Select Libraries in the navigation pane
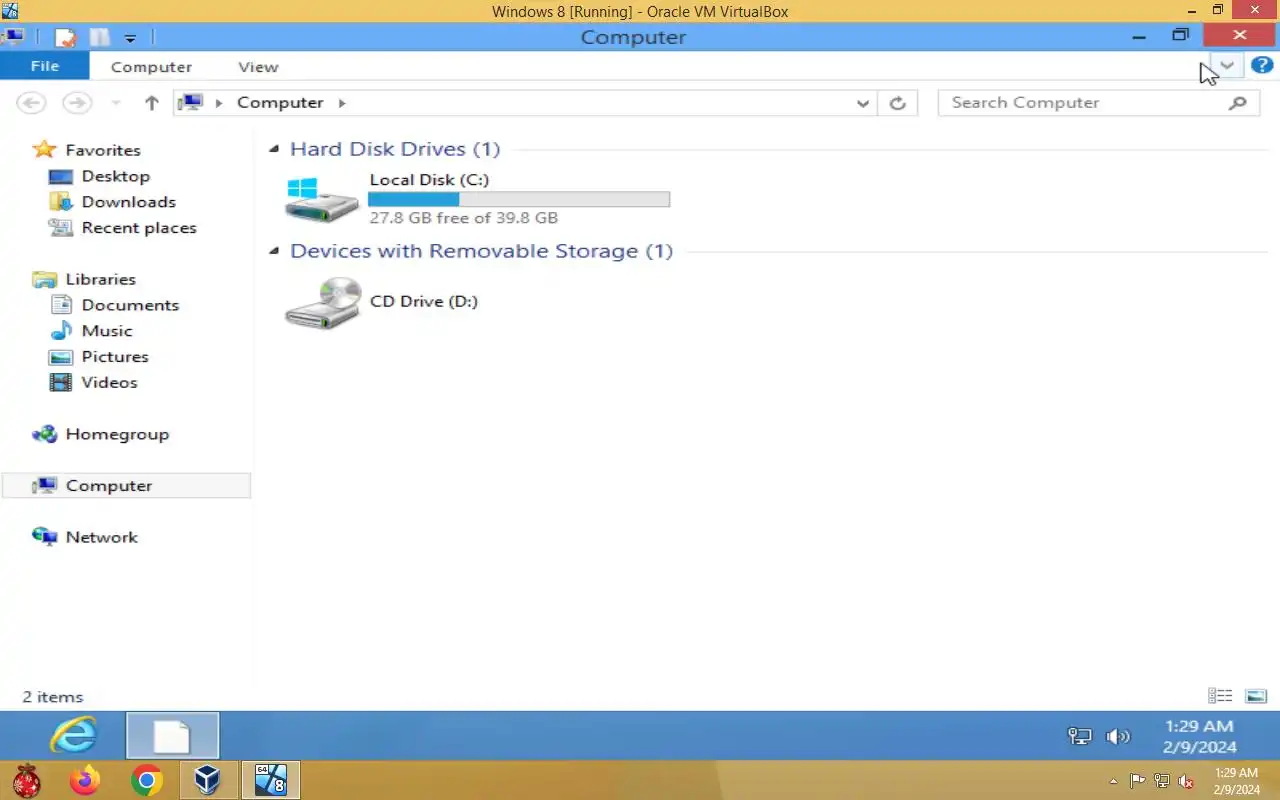This screenshot has width=1280, height=800. (100, 279)
